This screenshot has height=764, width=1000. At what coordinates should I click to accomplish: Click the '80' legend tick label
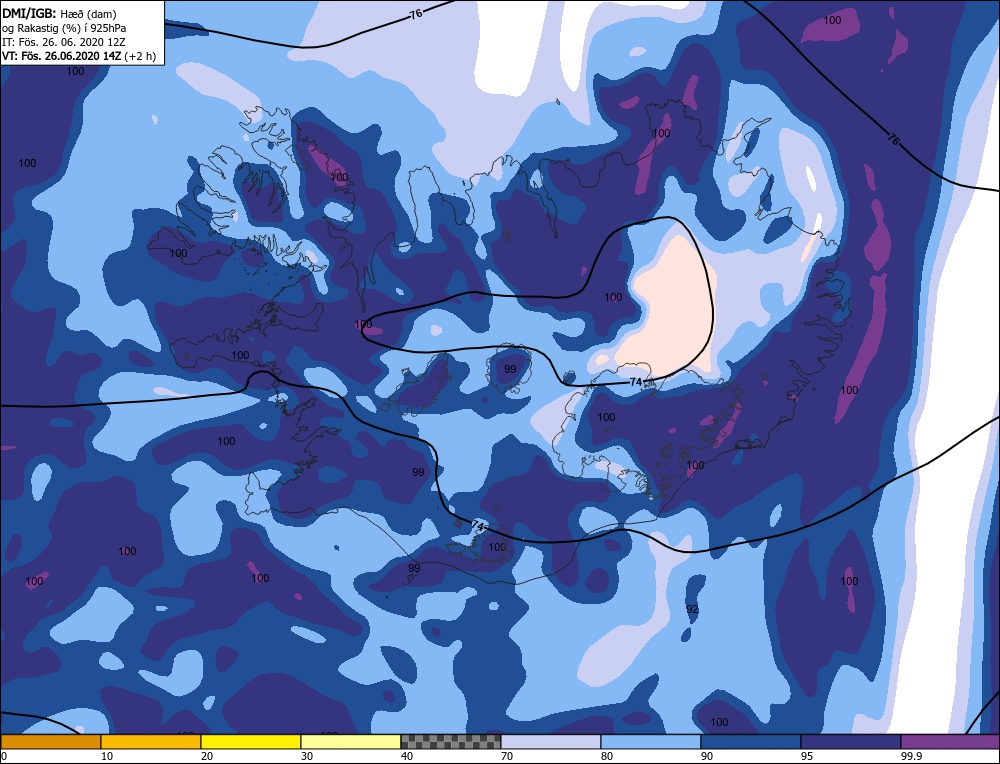(x=607, y=756)
